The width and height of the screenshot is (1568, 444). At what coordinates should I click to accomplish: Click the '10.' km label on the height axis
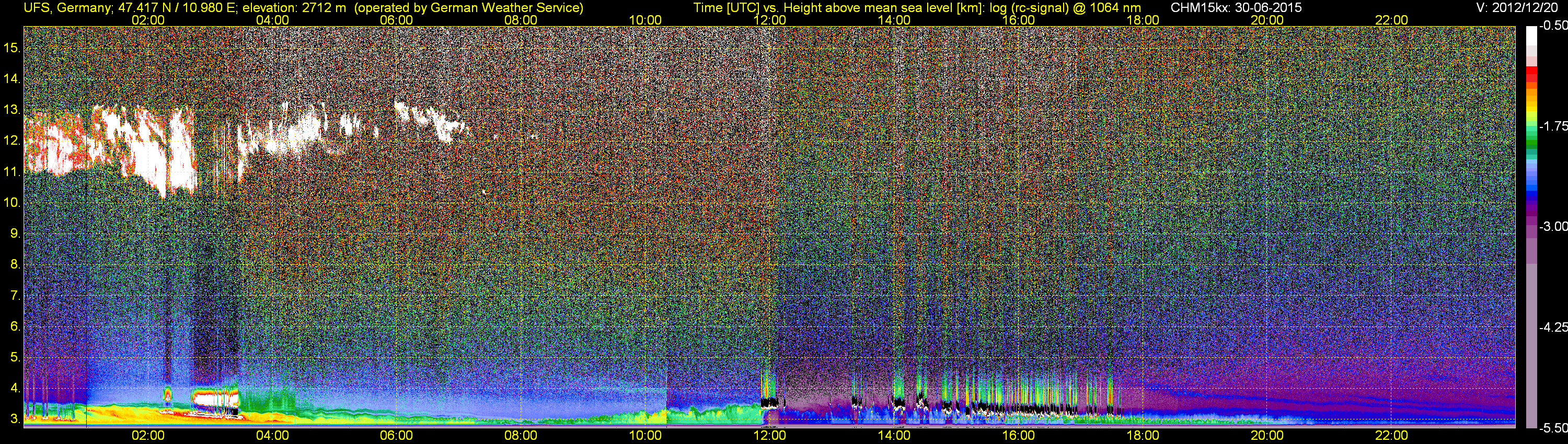point(12,203)
